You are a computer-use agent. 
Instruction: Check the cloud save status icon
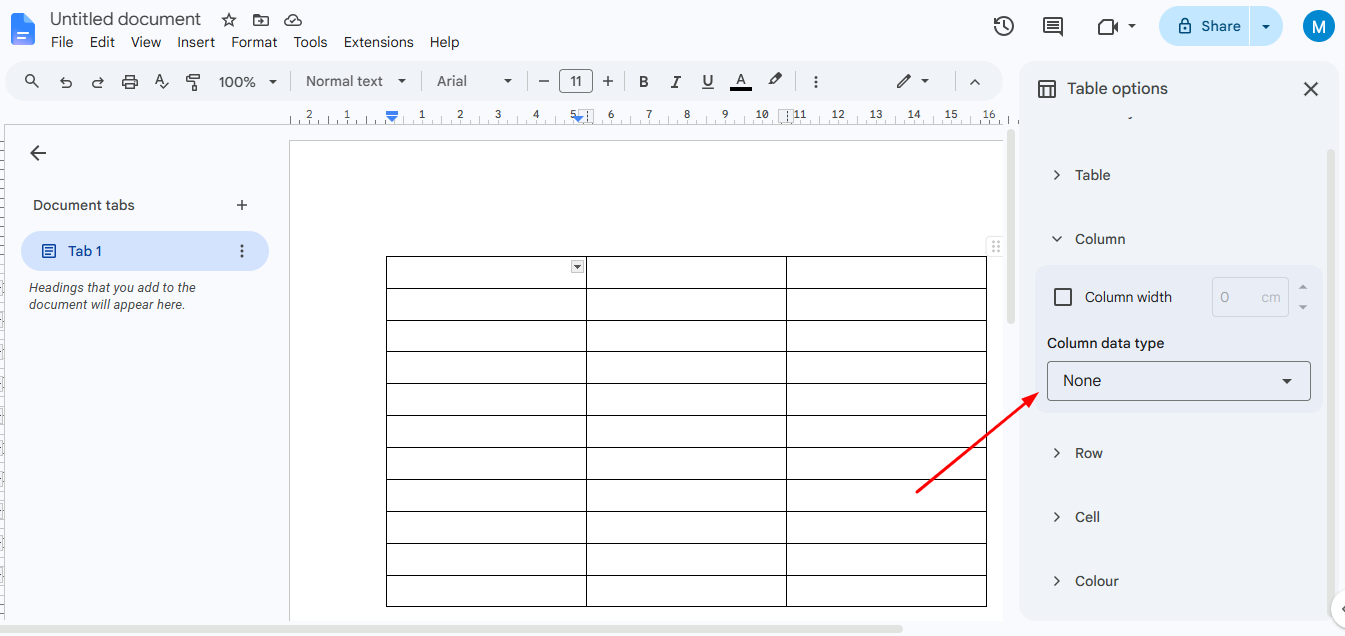click(x=292, y=20)
